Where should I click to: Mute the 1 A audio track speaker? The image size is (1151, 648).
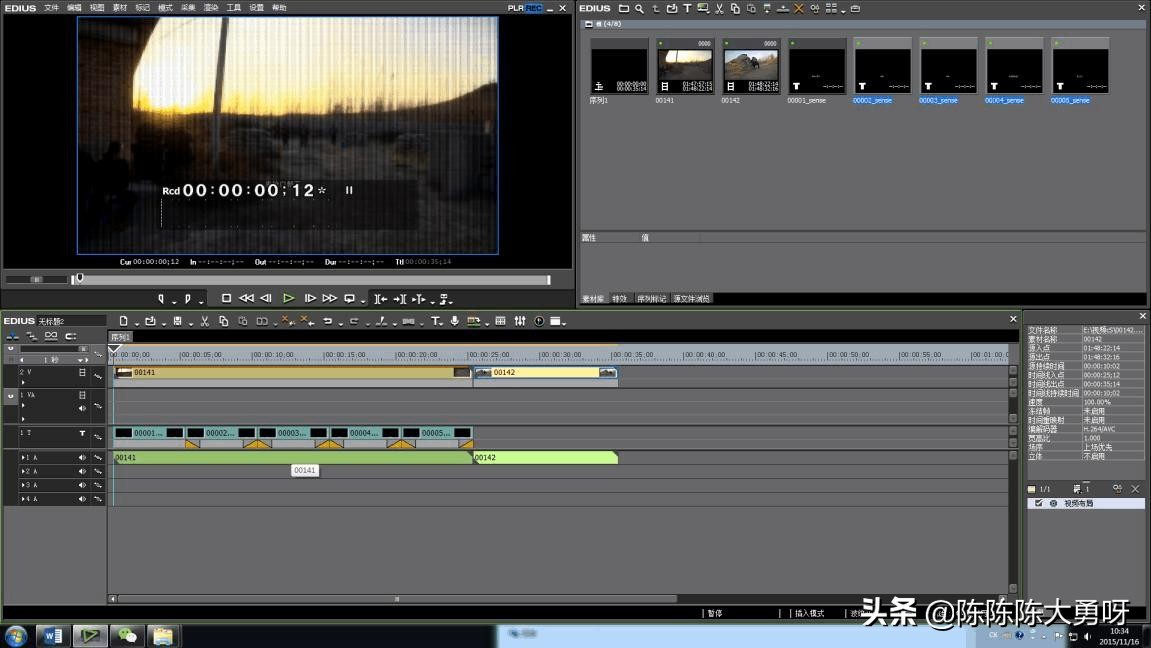[x=82, y=457]
